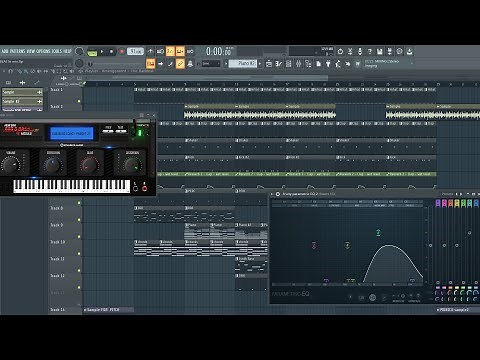Click the red knob in bass plugin

tap(89, 164)
